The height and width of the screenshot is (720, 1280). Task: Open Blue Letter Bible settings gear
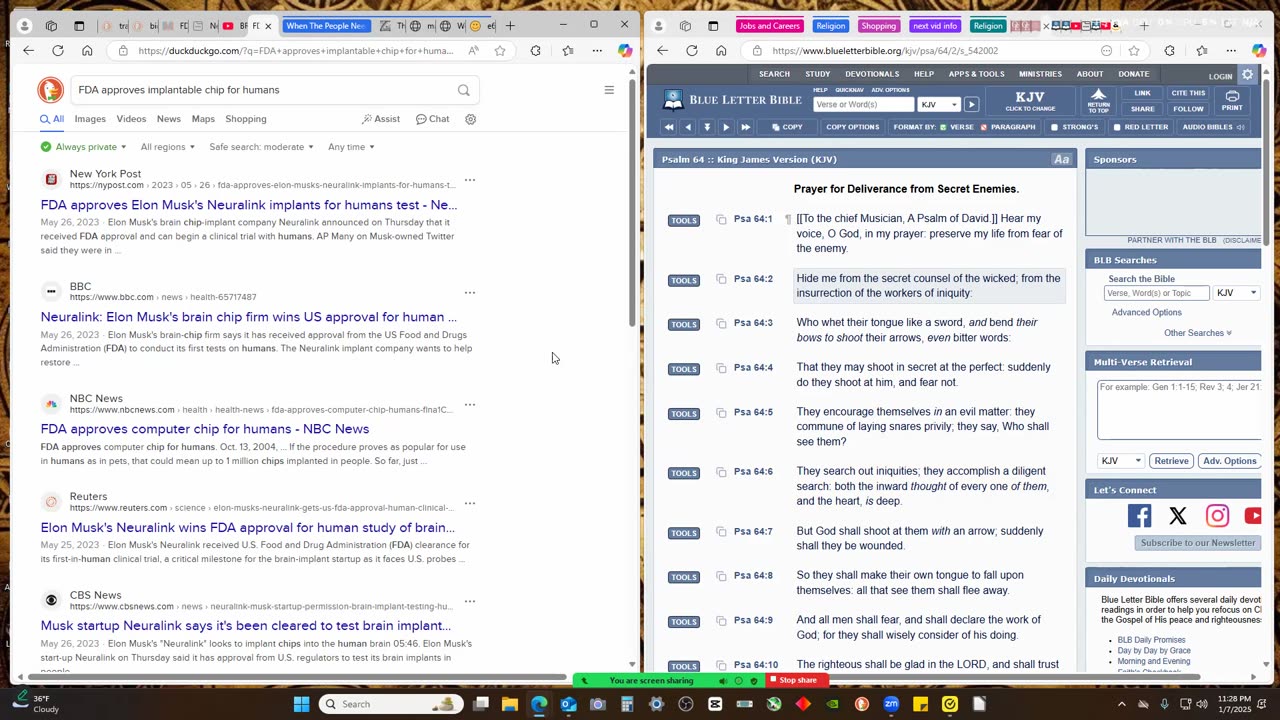point(1247,75)
